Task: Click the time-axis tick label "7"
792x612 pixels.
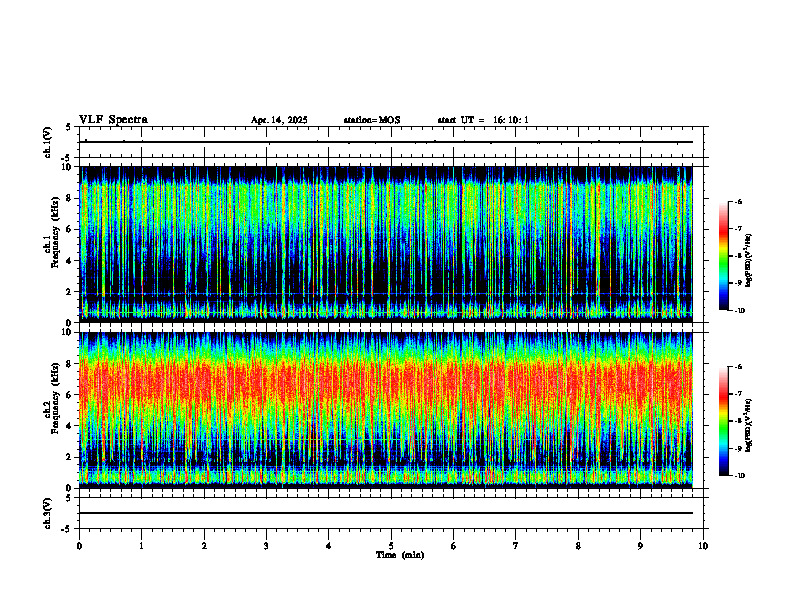Action: click(516, 546)
